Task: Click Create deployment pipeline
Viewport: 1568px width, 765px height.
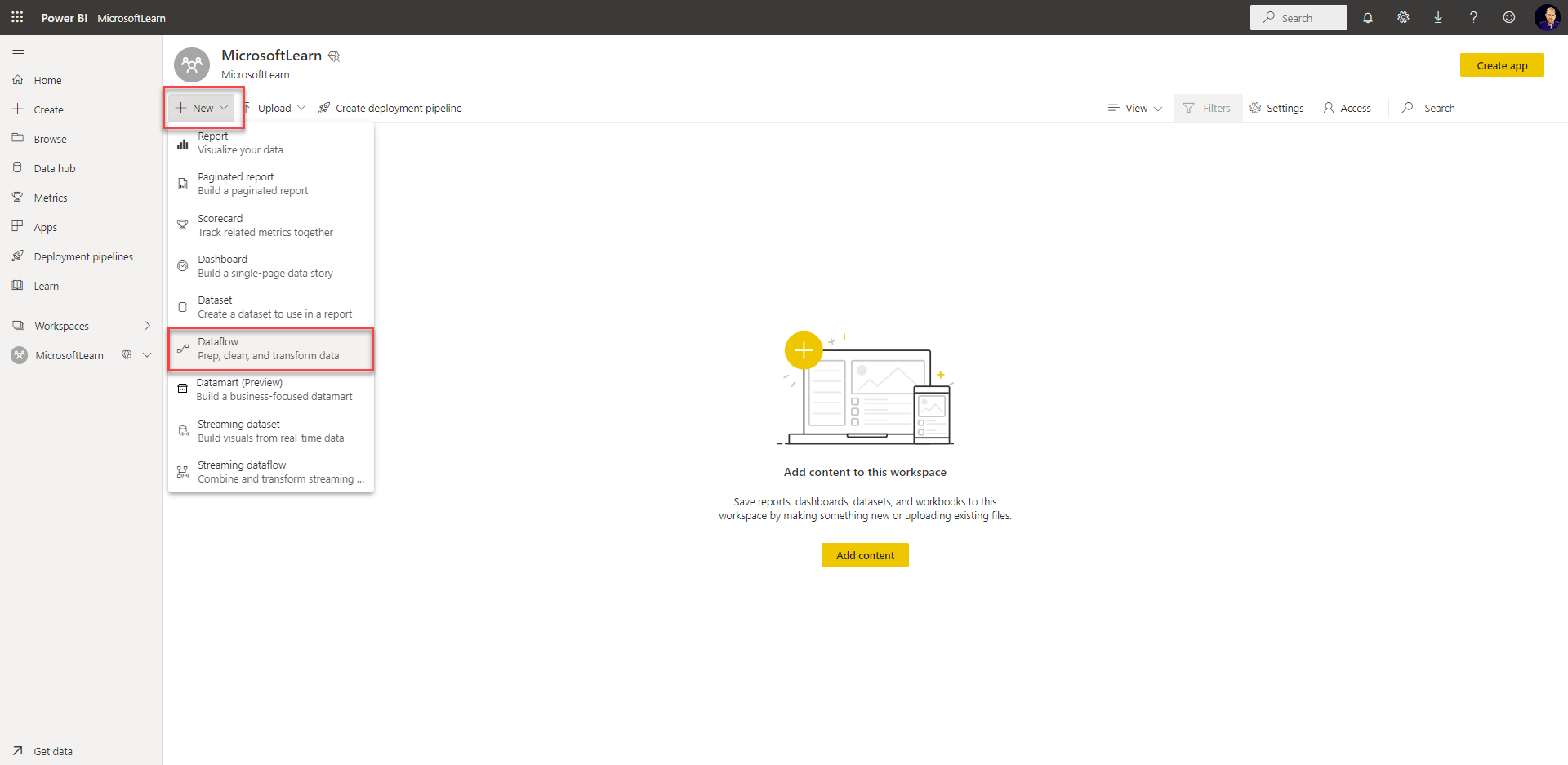Action: point(390,108)
